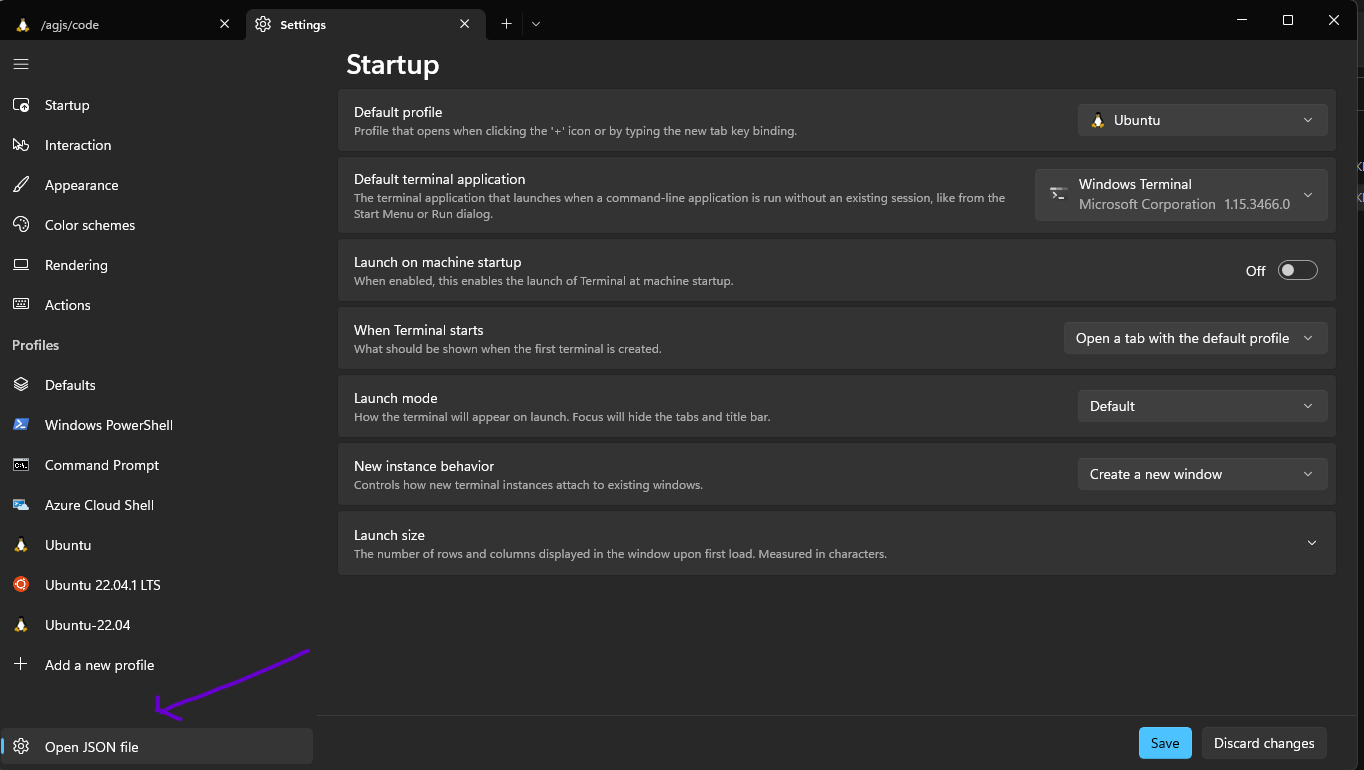Go to Color schemes settings
This screenshot has height=770, width=1364.
[x=157, y=225]
